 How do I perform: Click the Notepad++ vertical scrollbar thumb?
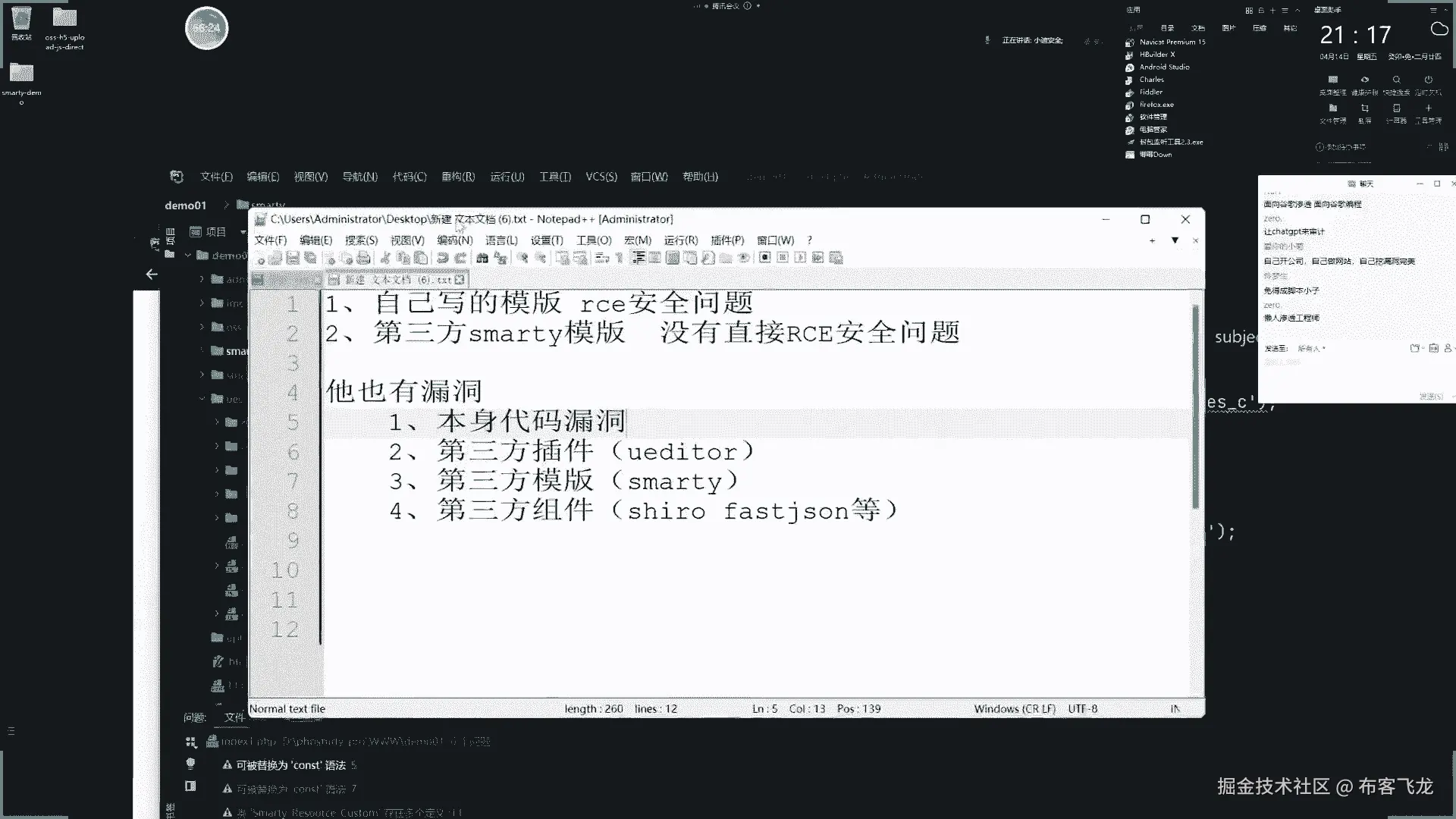1196,406
